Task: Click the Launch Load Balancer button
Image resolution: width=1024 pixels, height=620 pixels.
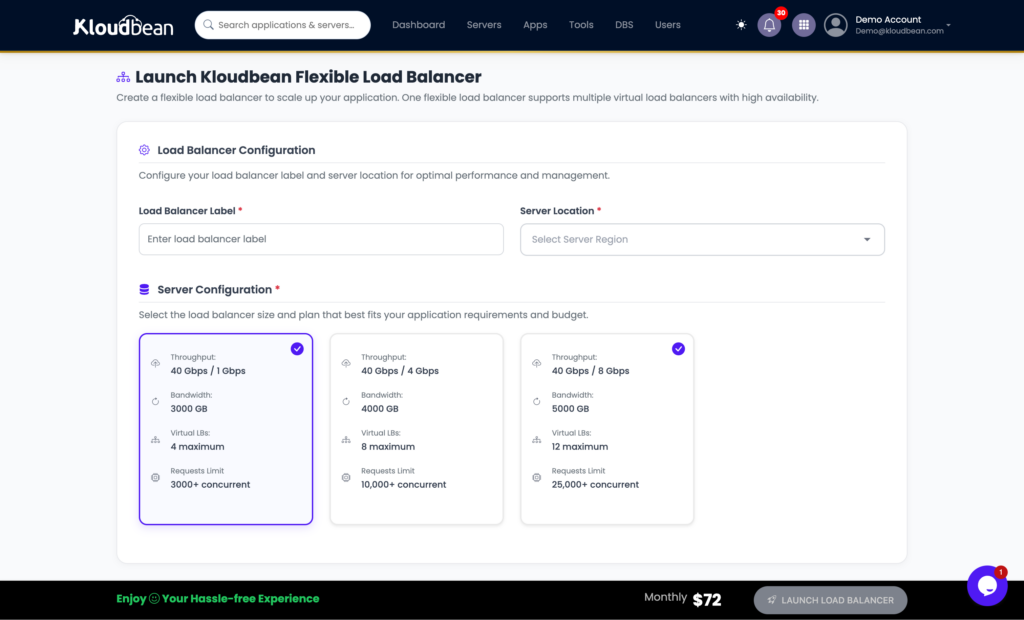Action: coord(830,600)
